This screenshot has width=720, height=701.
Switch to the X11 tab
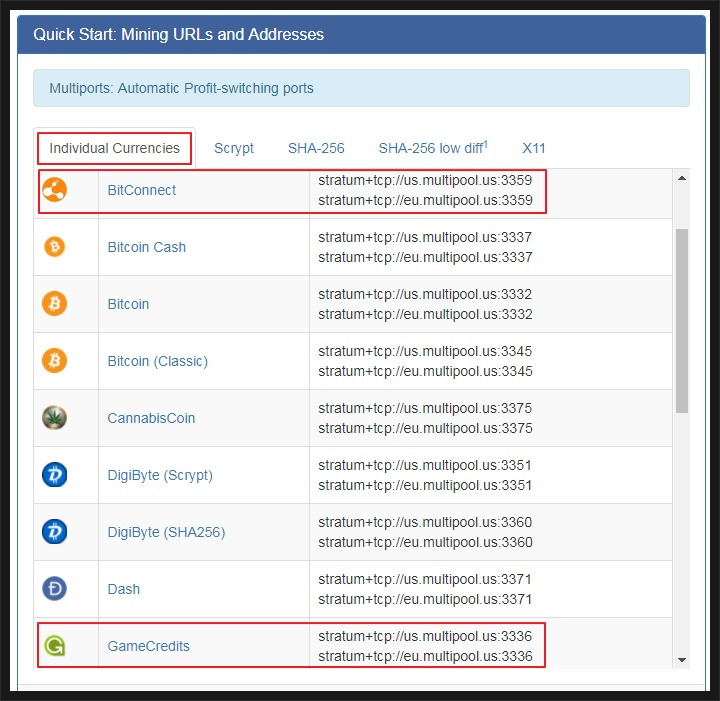[x=534, y=148]
